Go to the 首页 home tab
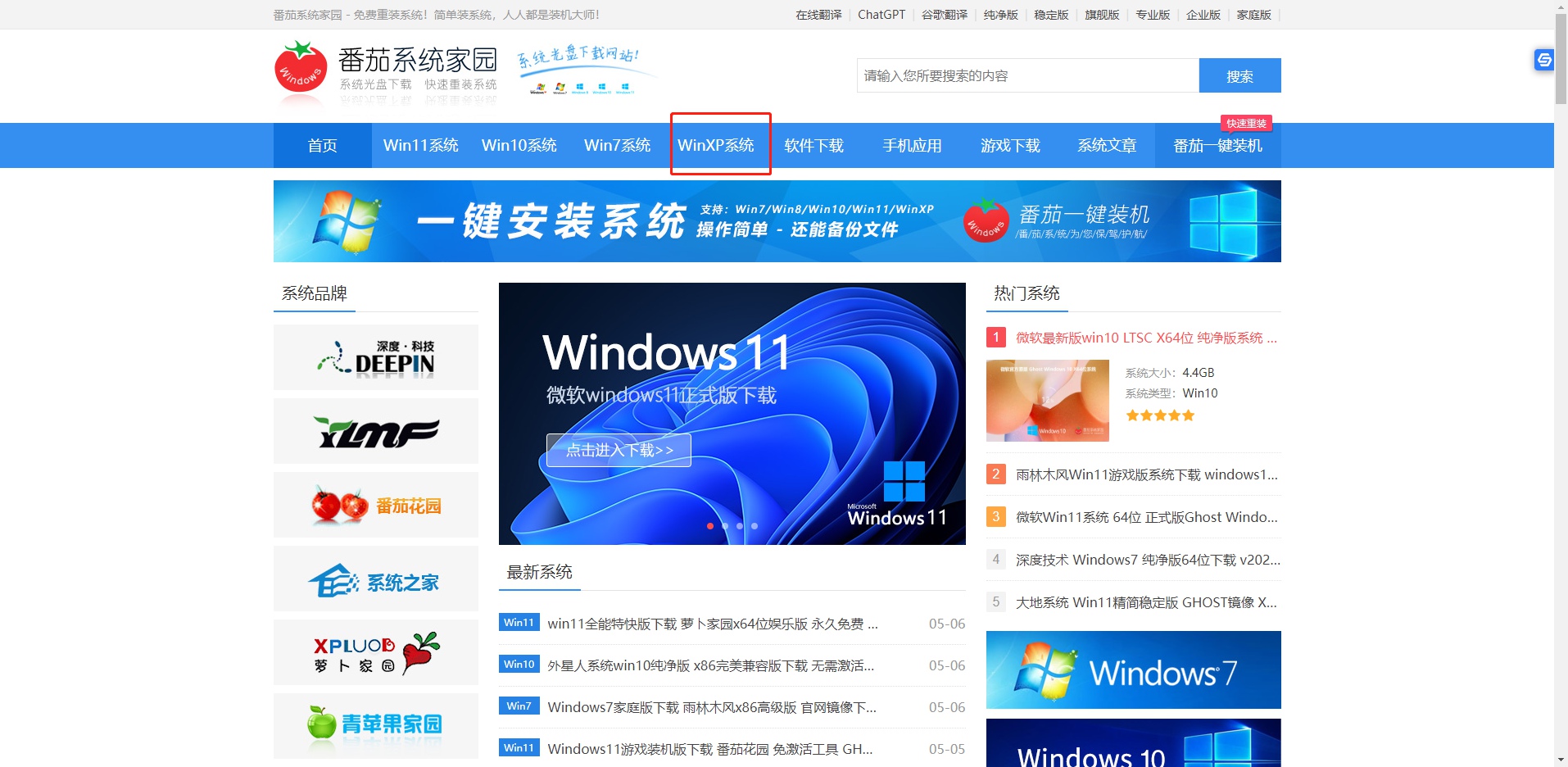1568x767 pixels. coord(323,146)
